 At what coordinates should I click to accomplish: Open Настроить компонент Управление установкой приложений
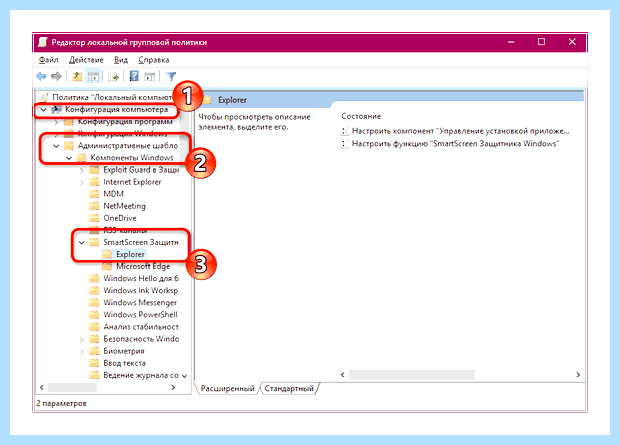coord(461,131)
